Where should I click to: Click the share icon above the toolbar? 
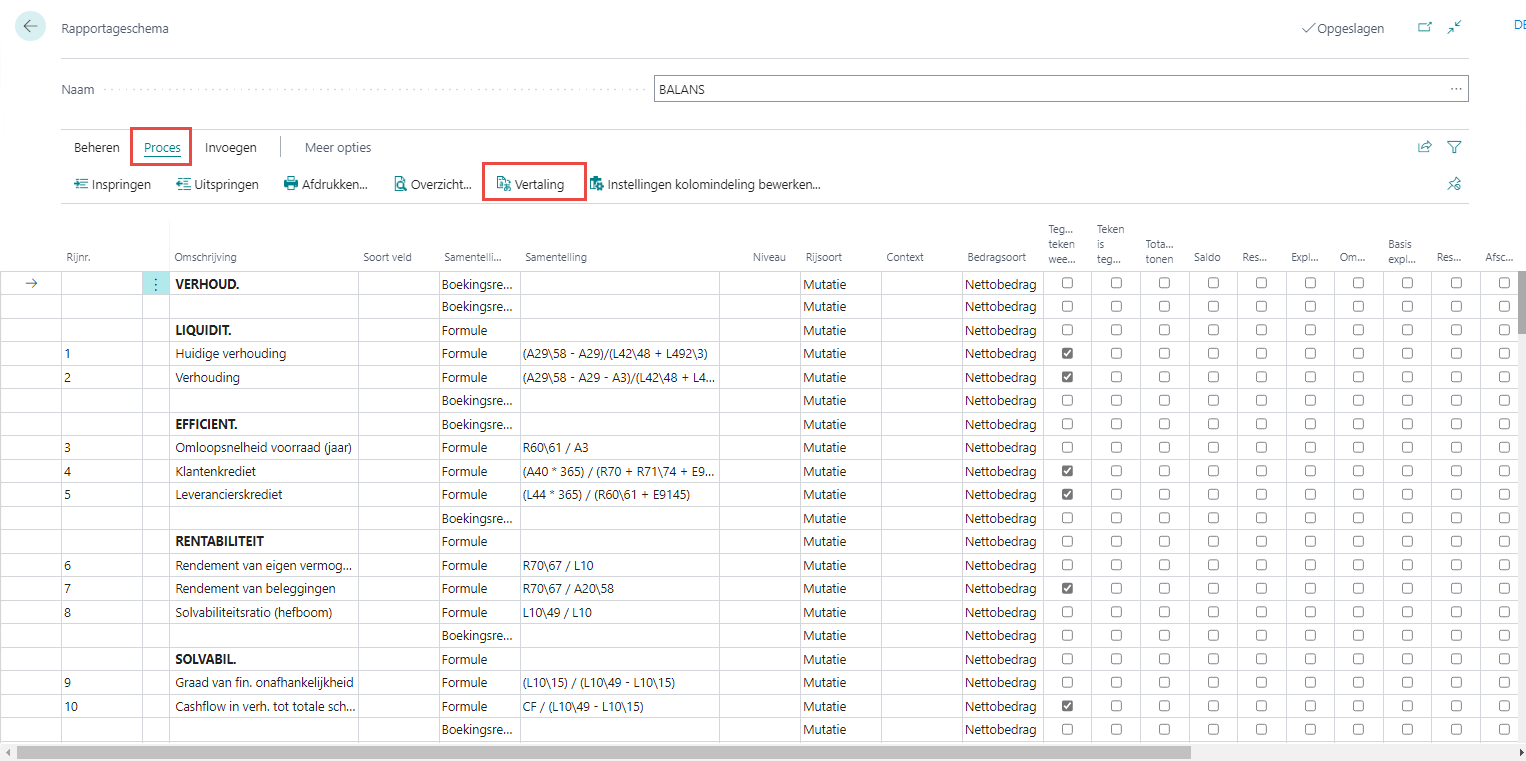1424,147
